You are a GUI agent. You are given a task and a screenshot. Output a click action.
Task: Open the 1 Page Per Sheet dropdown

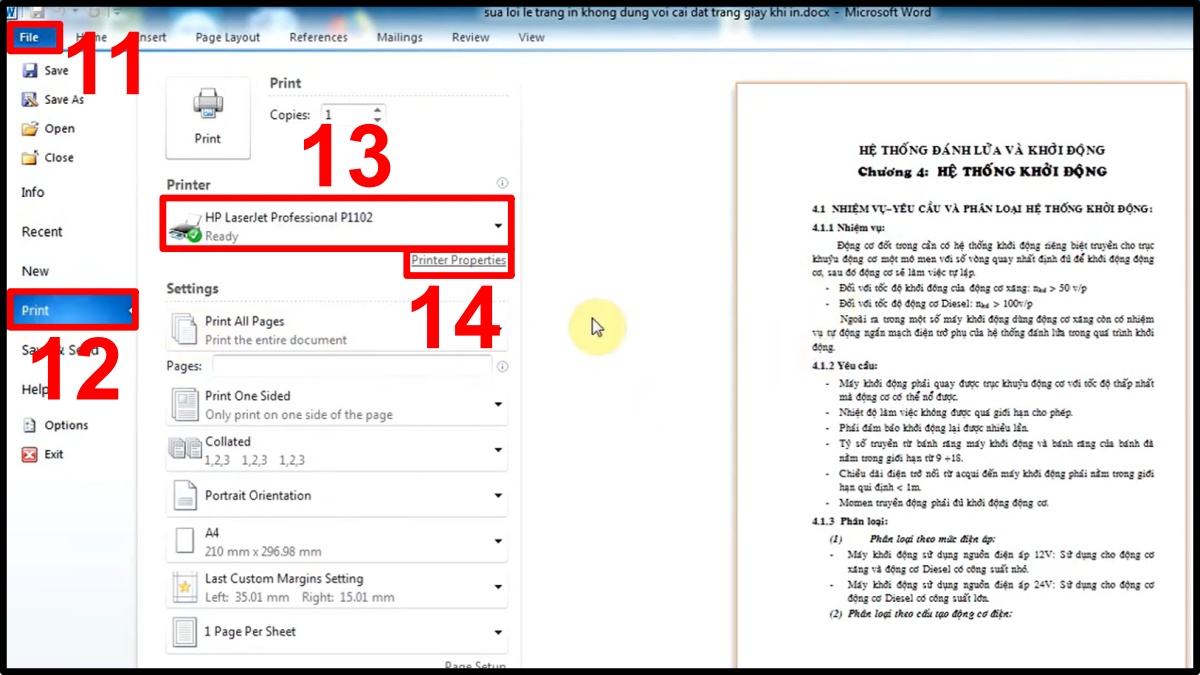click(x=336, y=632)
